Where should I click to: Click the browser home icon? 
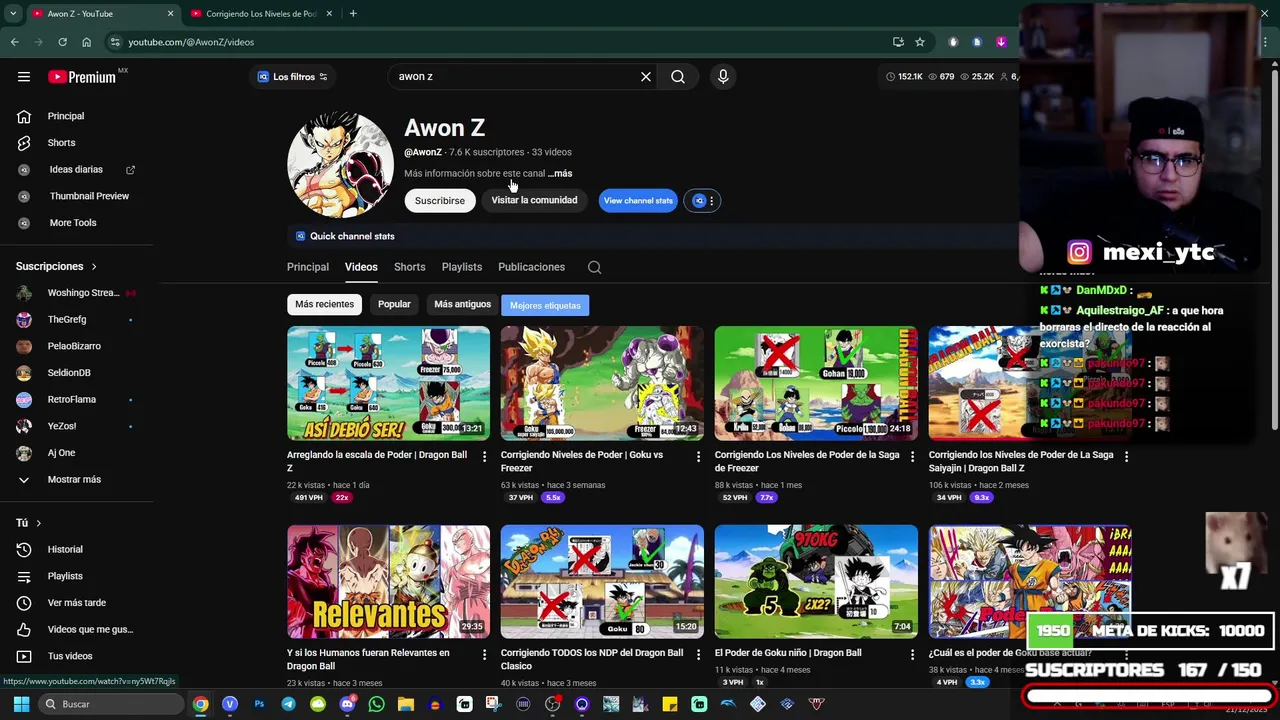click(86, 42)
